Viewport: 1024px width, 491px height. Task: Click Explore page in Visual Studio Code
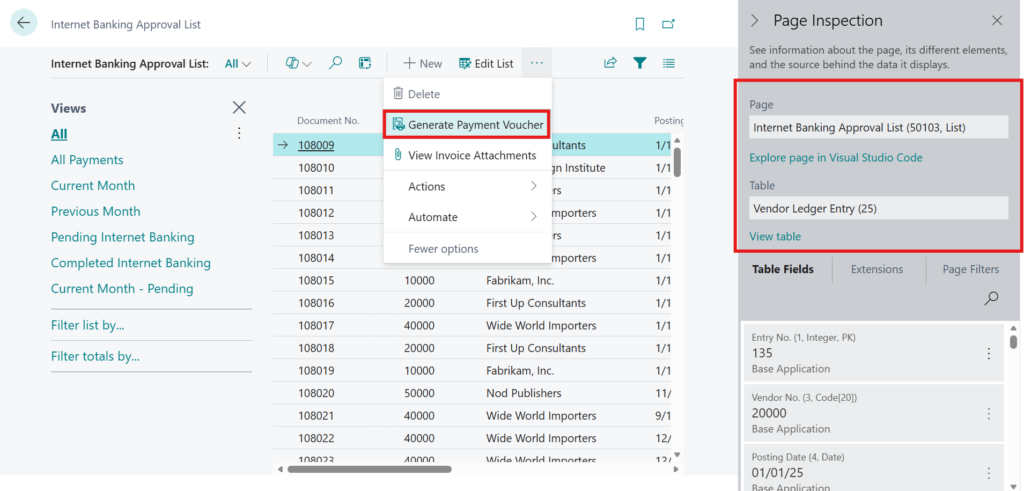(x=836, y=157)
